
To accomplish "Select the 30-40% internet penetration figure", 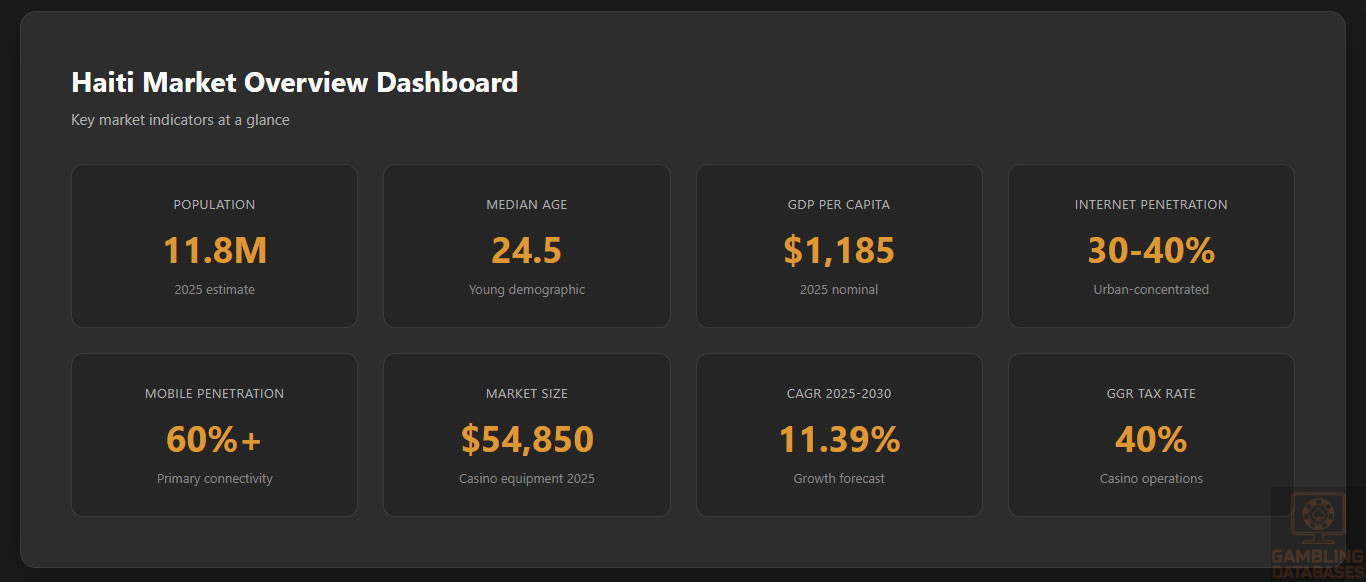I will 1151,250.
